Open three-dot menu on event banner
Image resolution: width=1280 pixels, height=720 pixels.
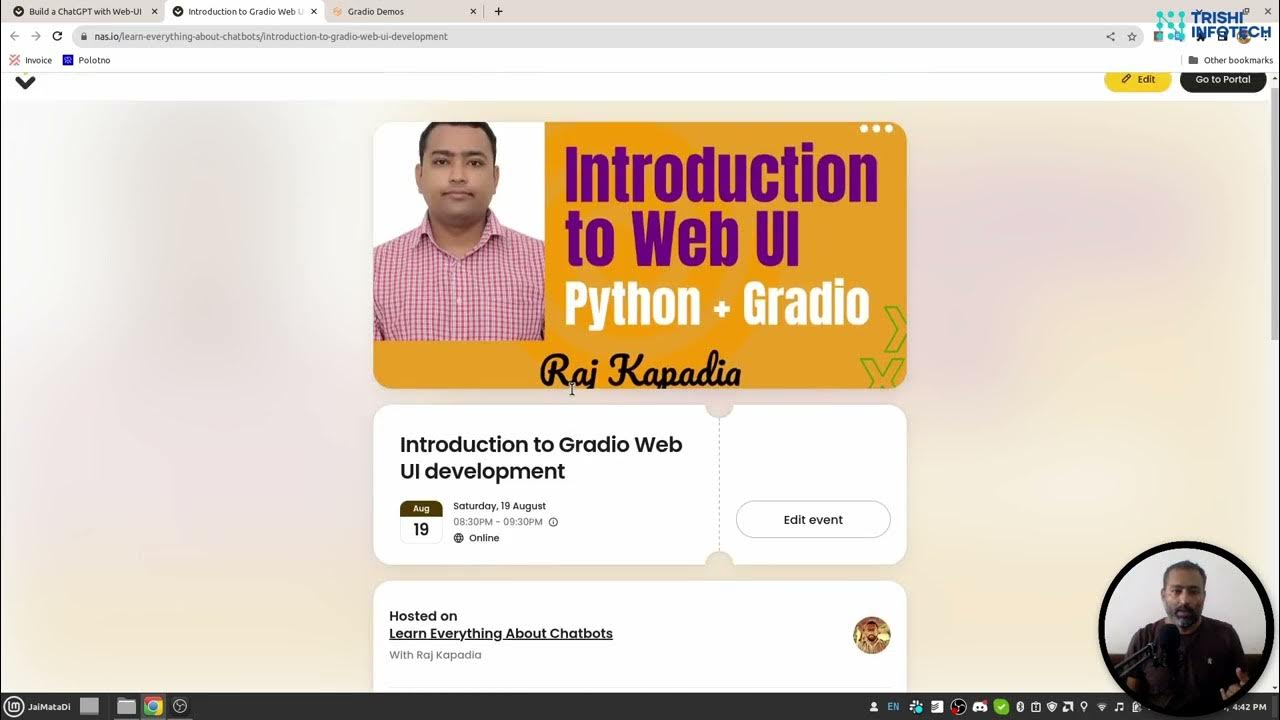click(876, 128)
